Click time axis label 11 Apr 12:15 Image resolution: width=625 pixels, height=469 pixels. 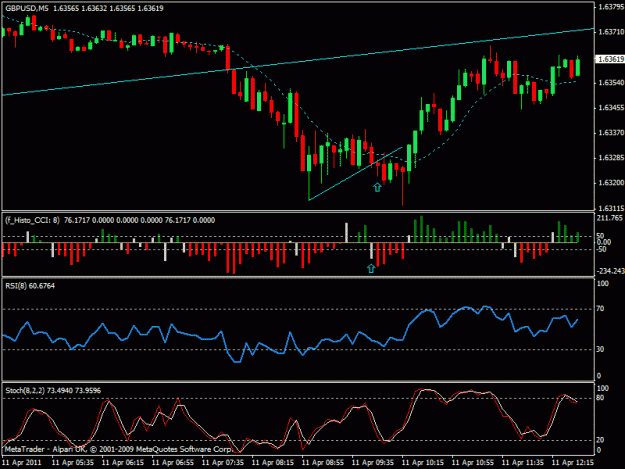(573, 463)
